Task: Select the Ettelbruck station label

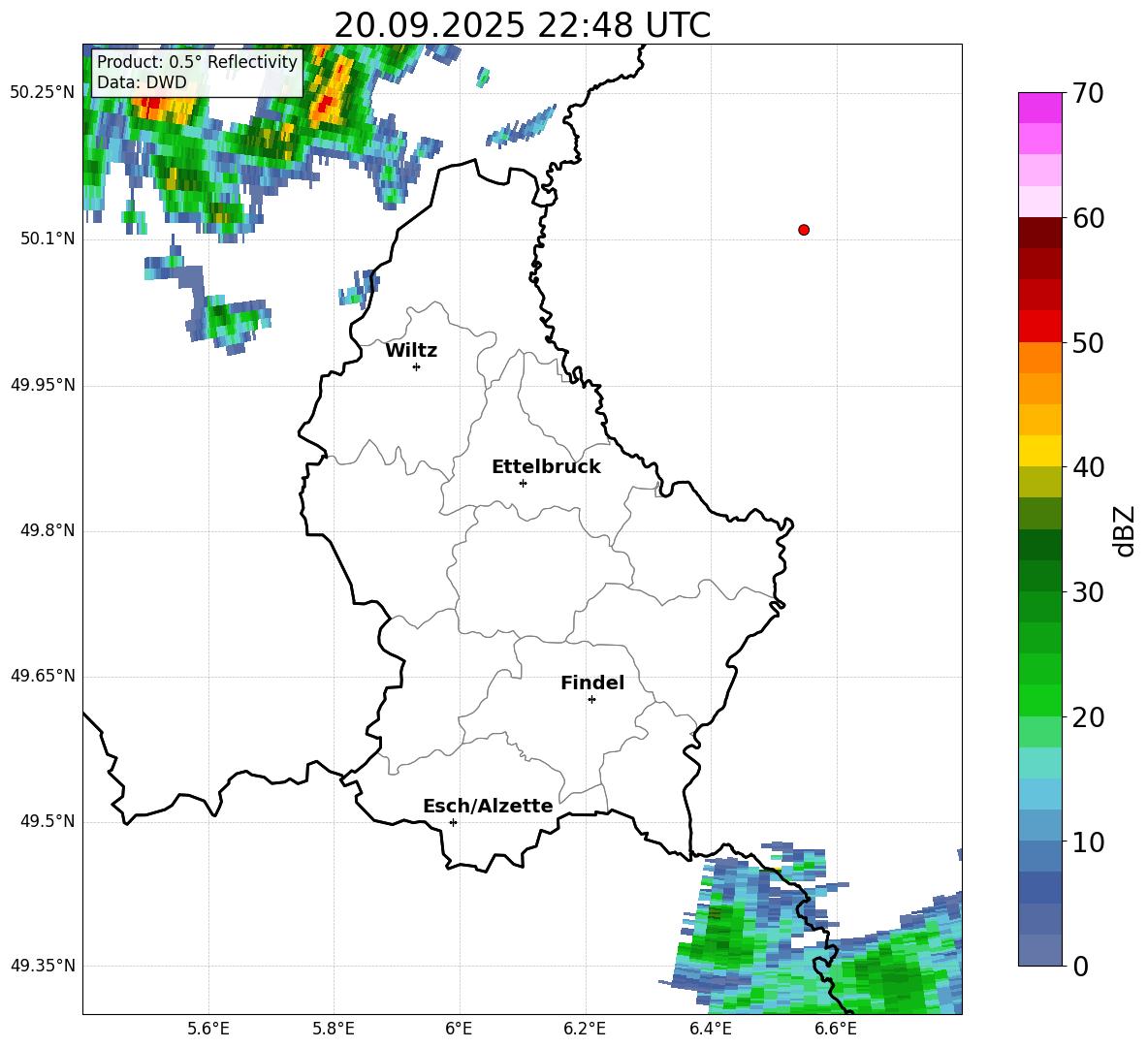Action: (546, 467)
